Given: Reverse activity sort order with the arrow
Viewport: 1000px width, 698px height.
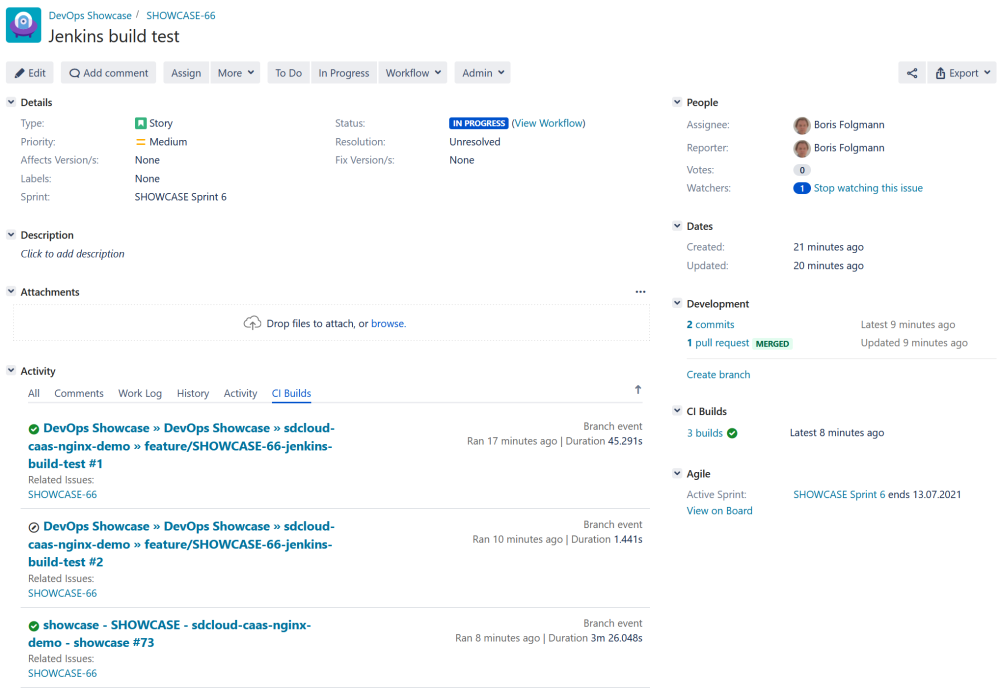Looking at the screenshot, I should [x=638, y=390].
